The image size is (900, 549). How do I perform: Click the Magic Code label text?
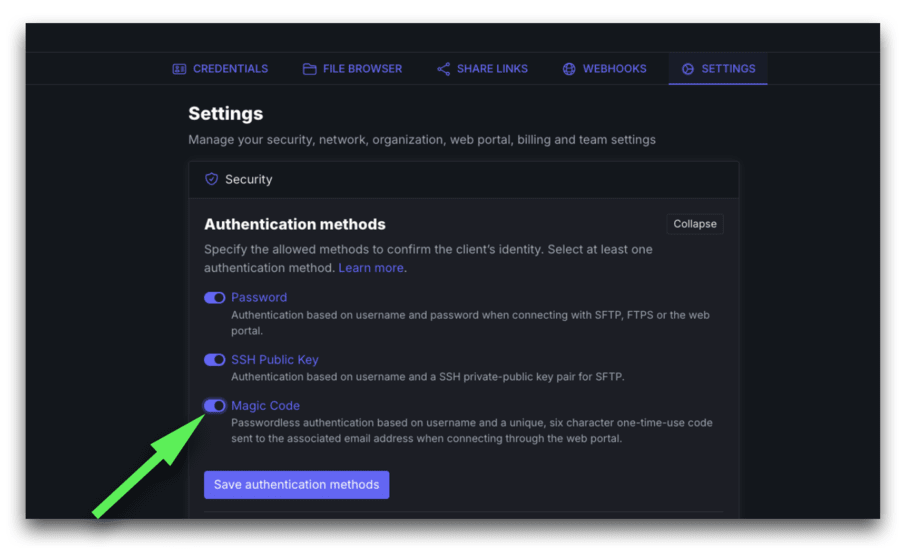point(265,406)
